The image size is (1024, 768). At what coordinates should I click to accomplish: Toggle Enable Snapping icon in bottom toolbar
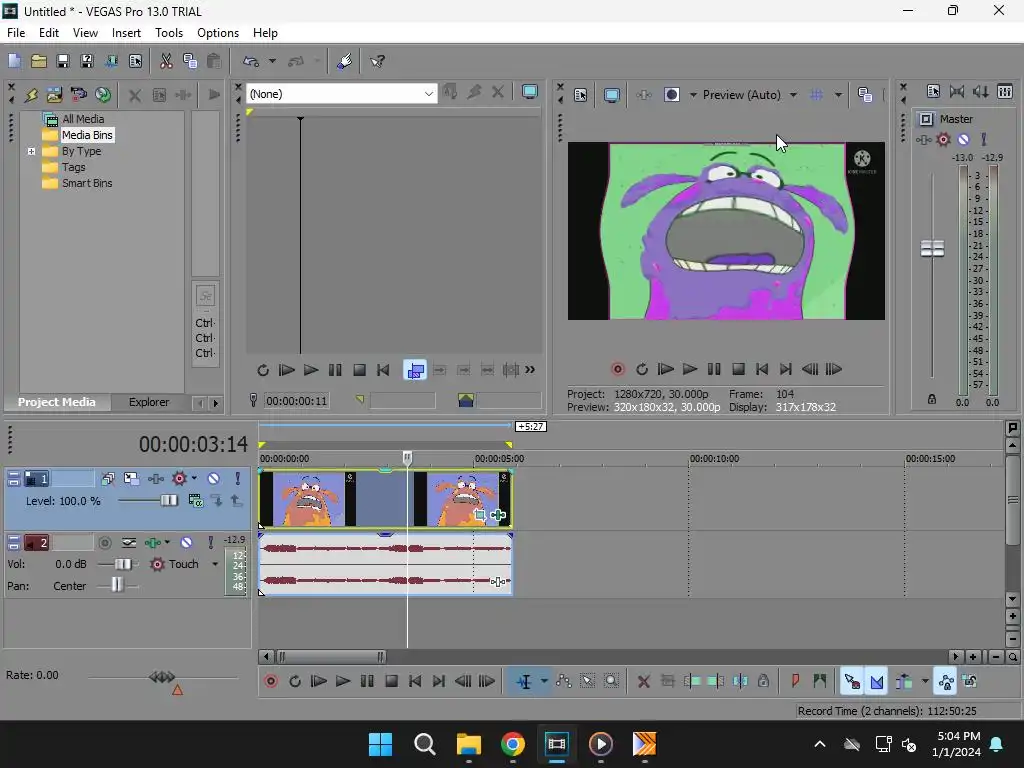(x=852, y=682)
